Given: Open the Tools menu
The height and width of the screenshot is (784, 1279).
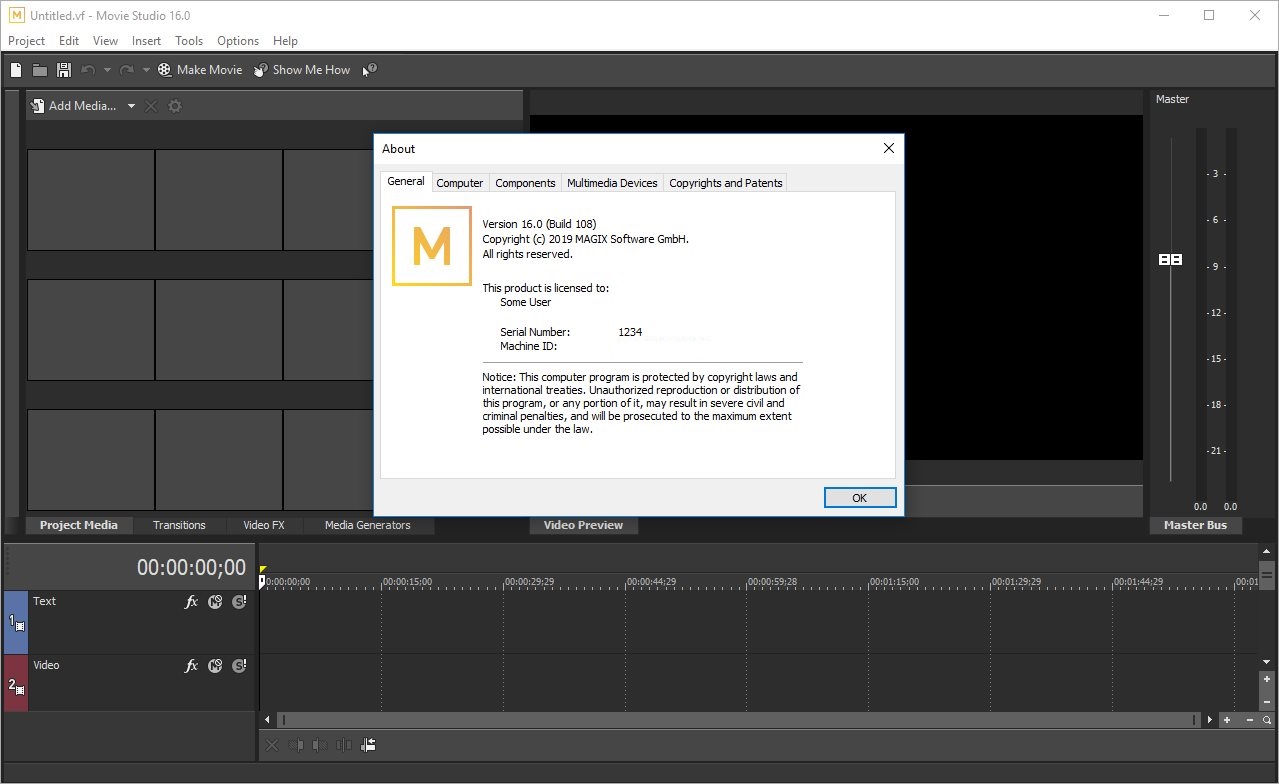Looking at the screenshot, I should 189,41.
